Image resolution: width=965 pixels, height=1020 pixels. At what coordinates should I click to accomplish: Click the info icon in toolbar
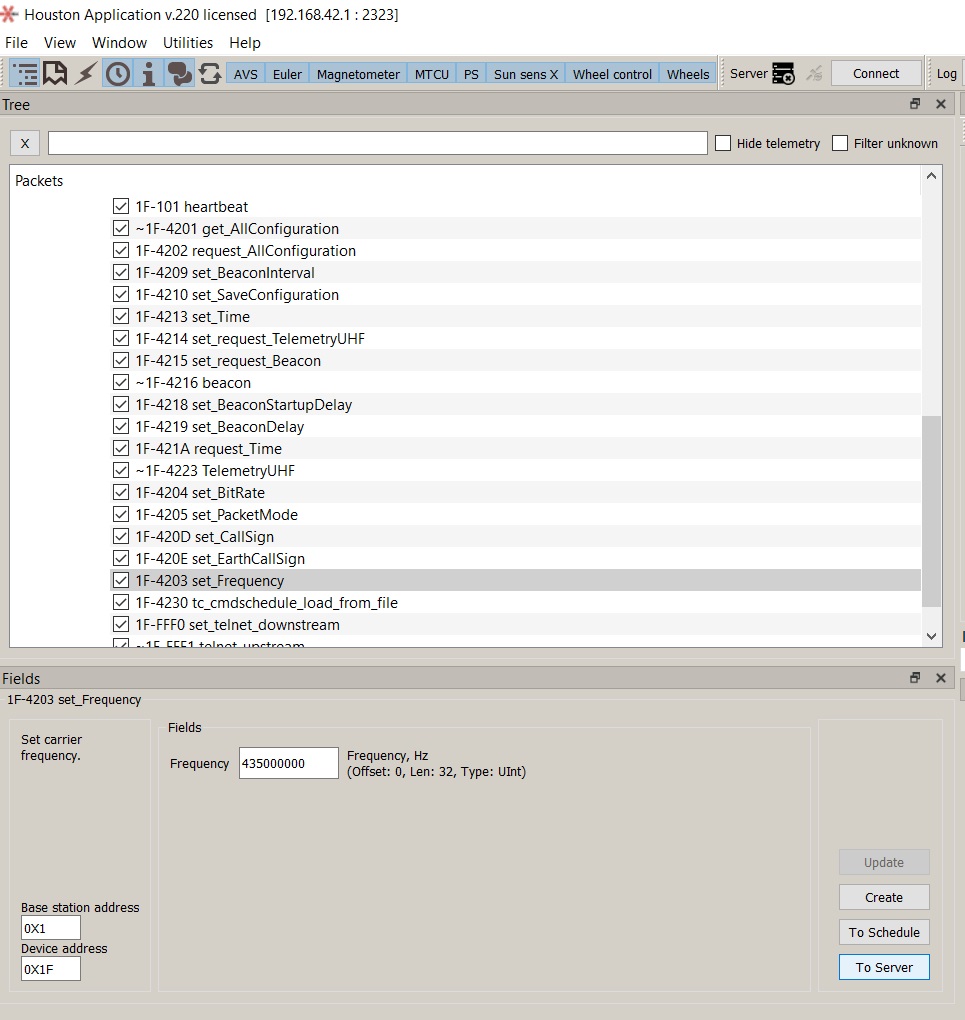coord(149,74)
